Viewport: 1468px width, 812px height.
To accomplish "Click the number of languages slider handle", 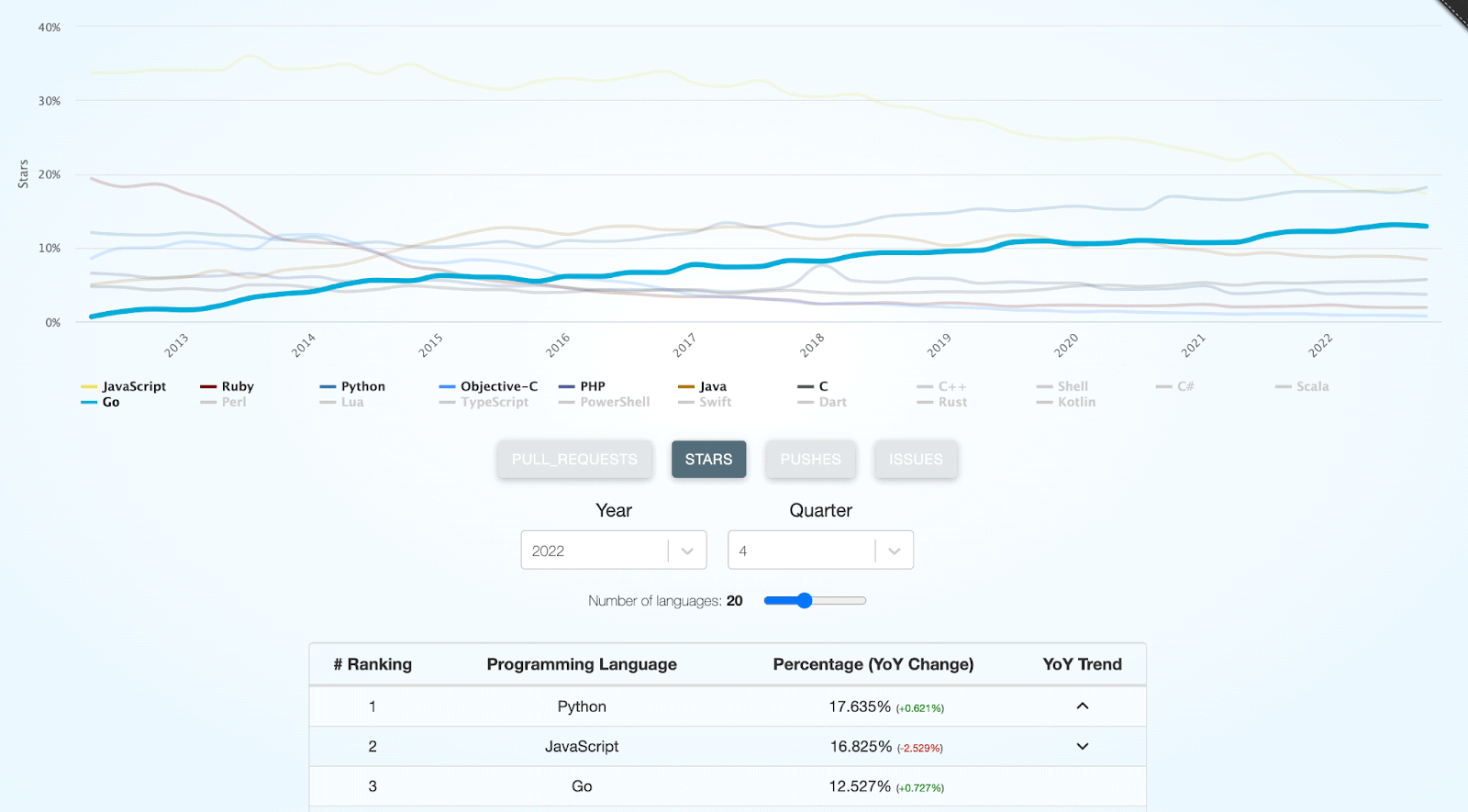I will tap(805, 601).
